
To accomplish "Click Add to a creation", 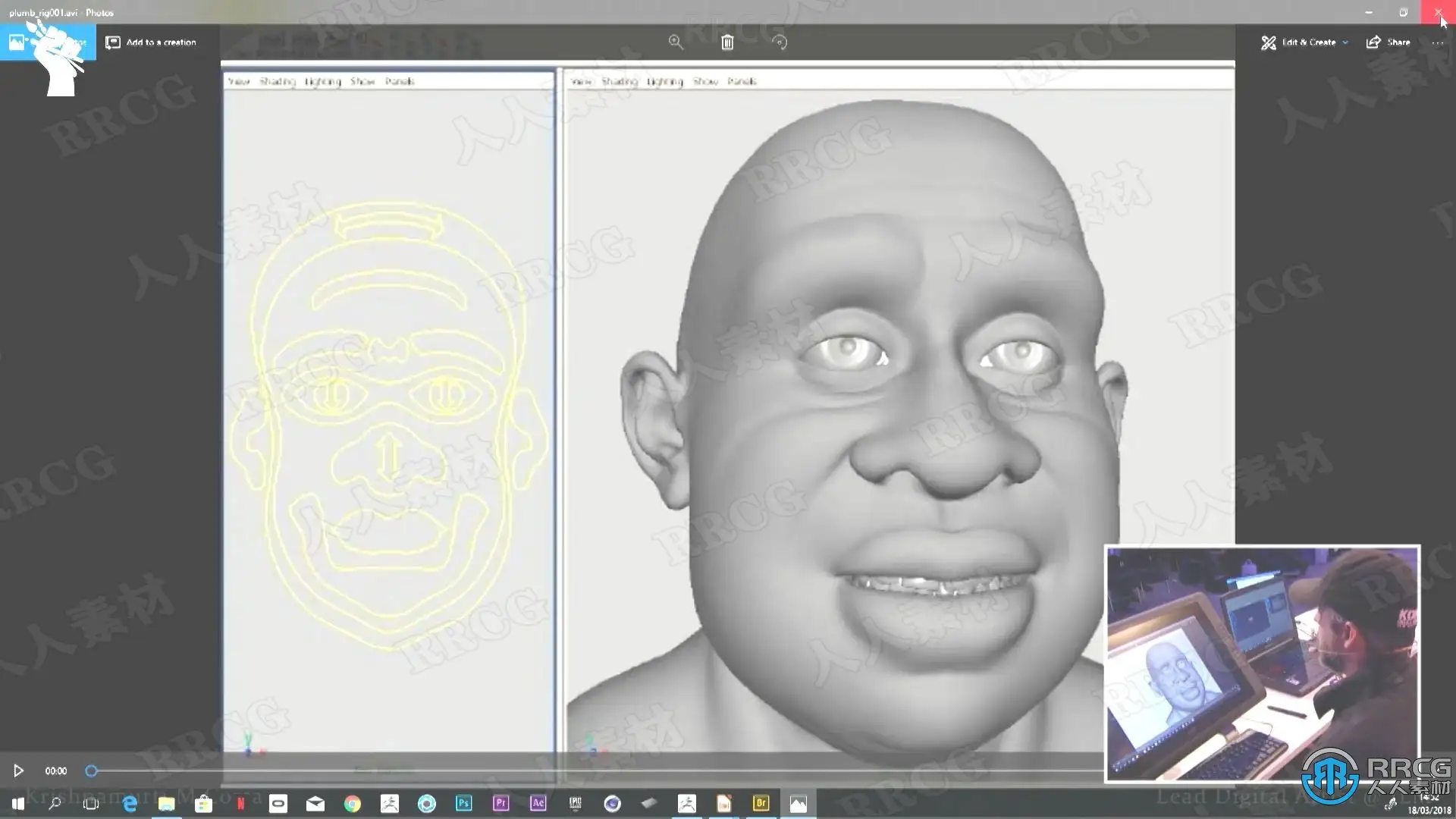I will click(151, 42).
